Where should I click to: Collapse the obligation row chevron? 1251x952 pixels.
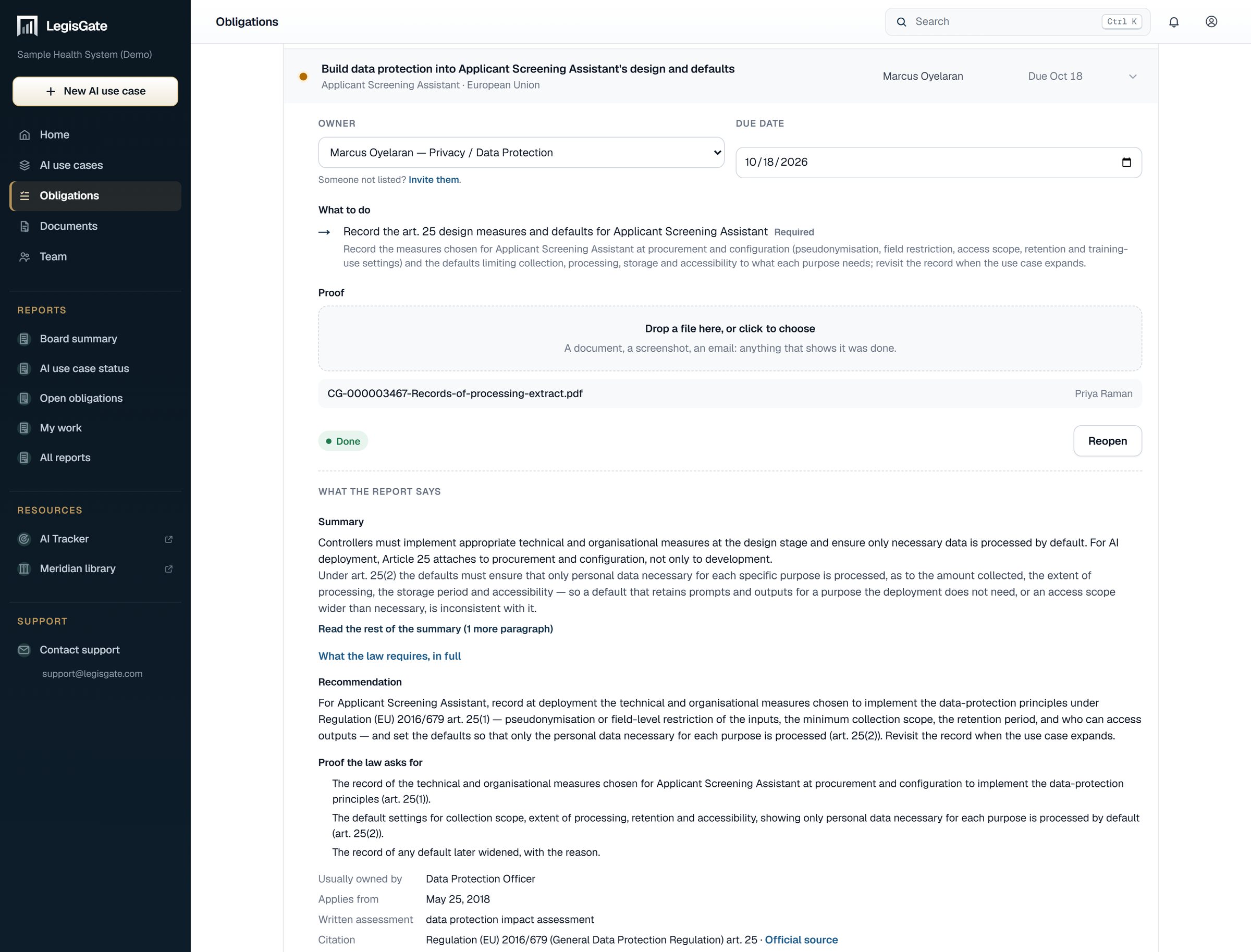click(x=1133, y=77)
